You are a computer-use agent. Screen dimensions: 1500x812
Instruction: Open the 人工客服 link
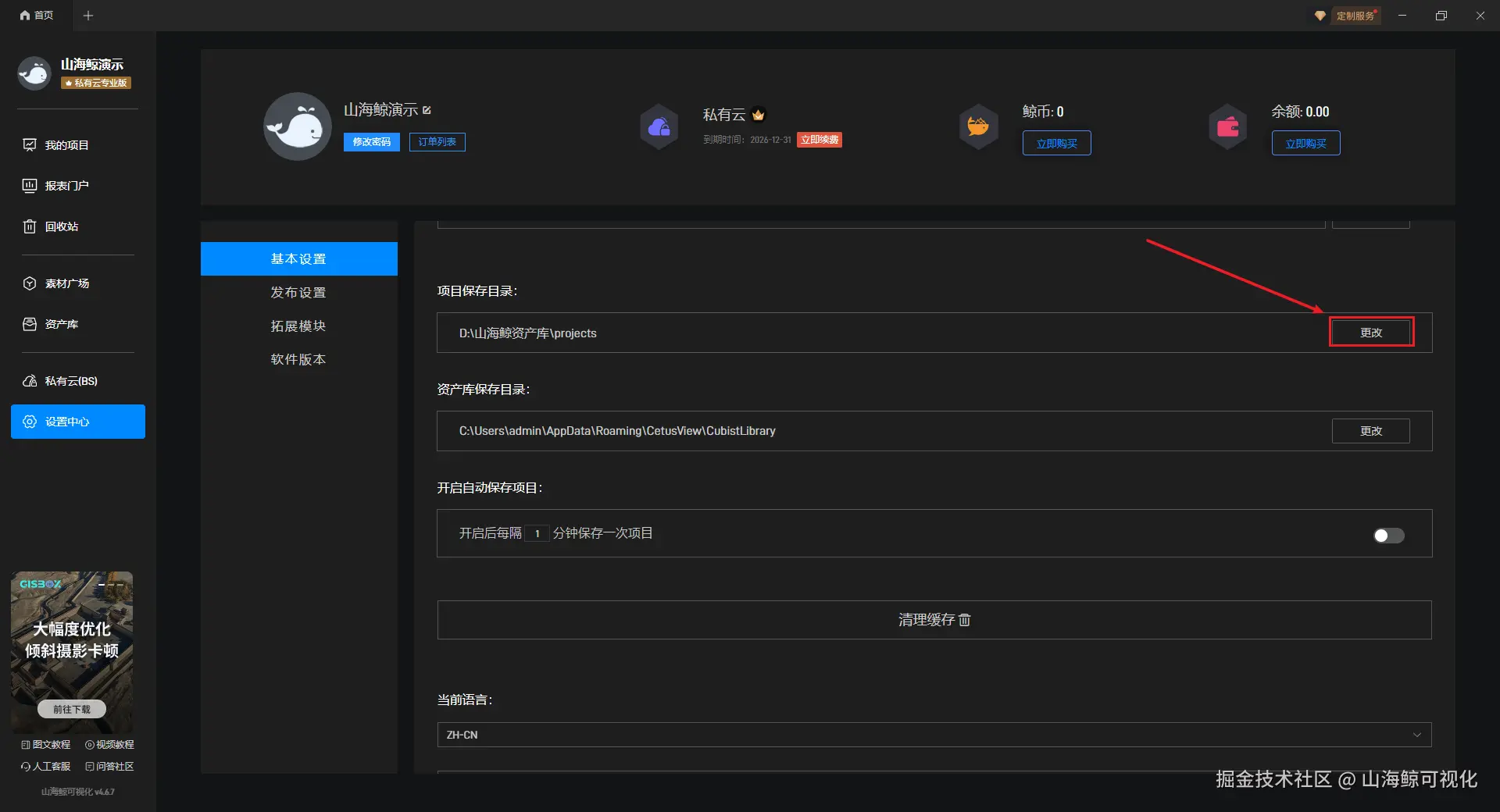[46, 767]
